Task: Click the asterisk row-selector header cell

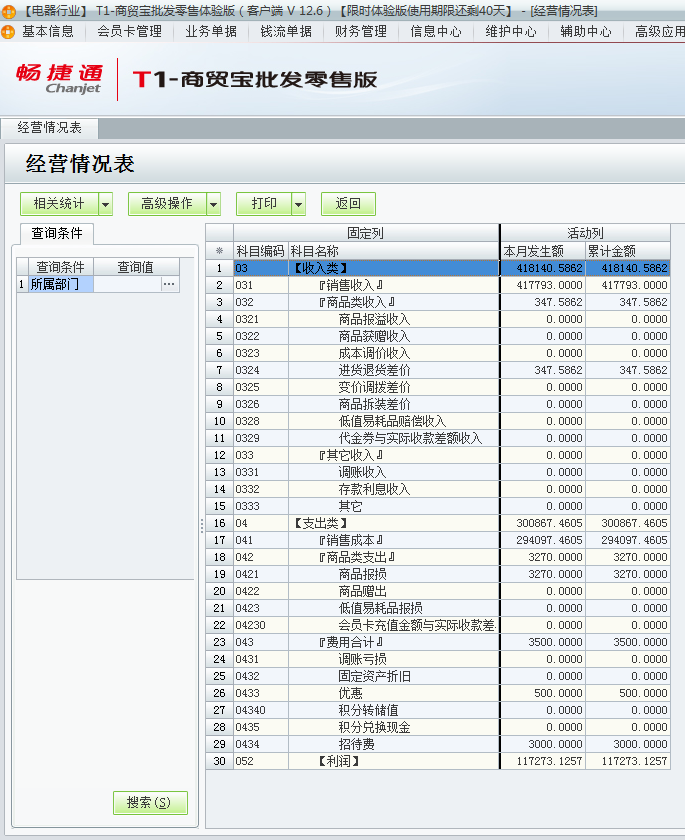Action: [x=220, y=251]
